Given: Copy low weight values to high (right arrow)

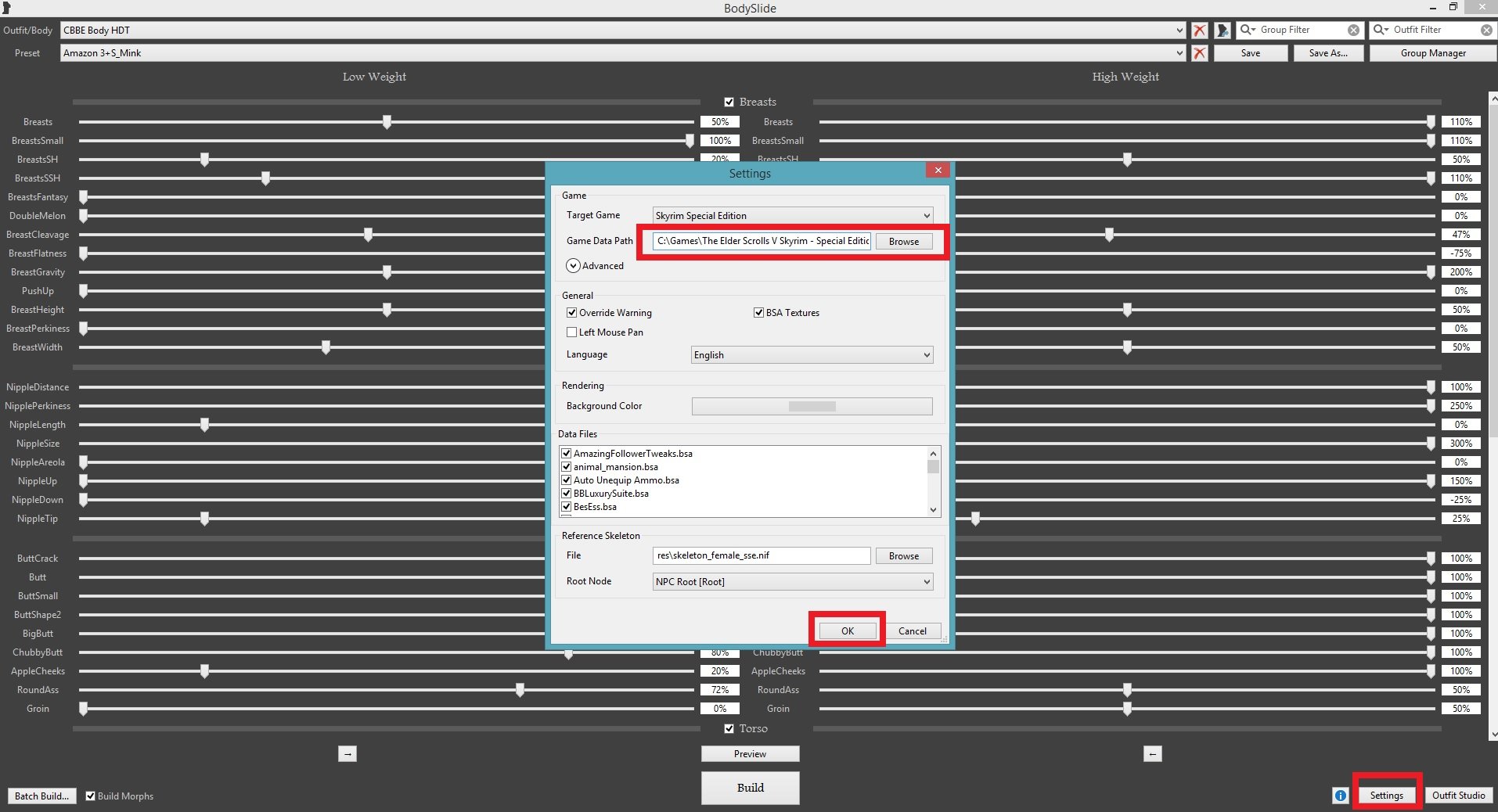Looking at the screenshot, I should point(347,754).
